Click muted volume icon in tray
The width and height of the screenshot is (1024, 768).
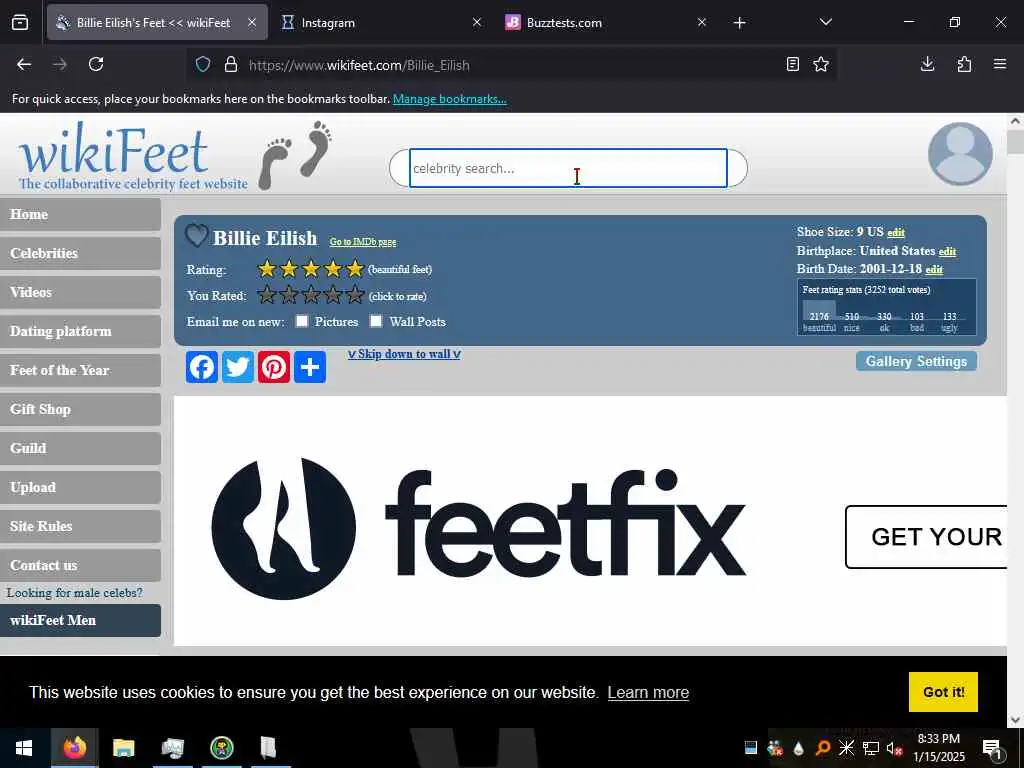tap(895, 748)
